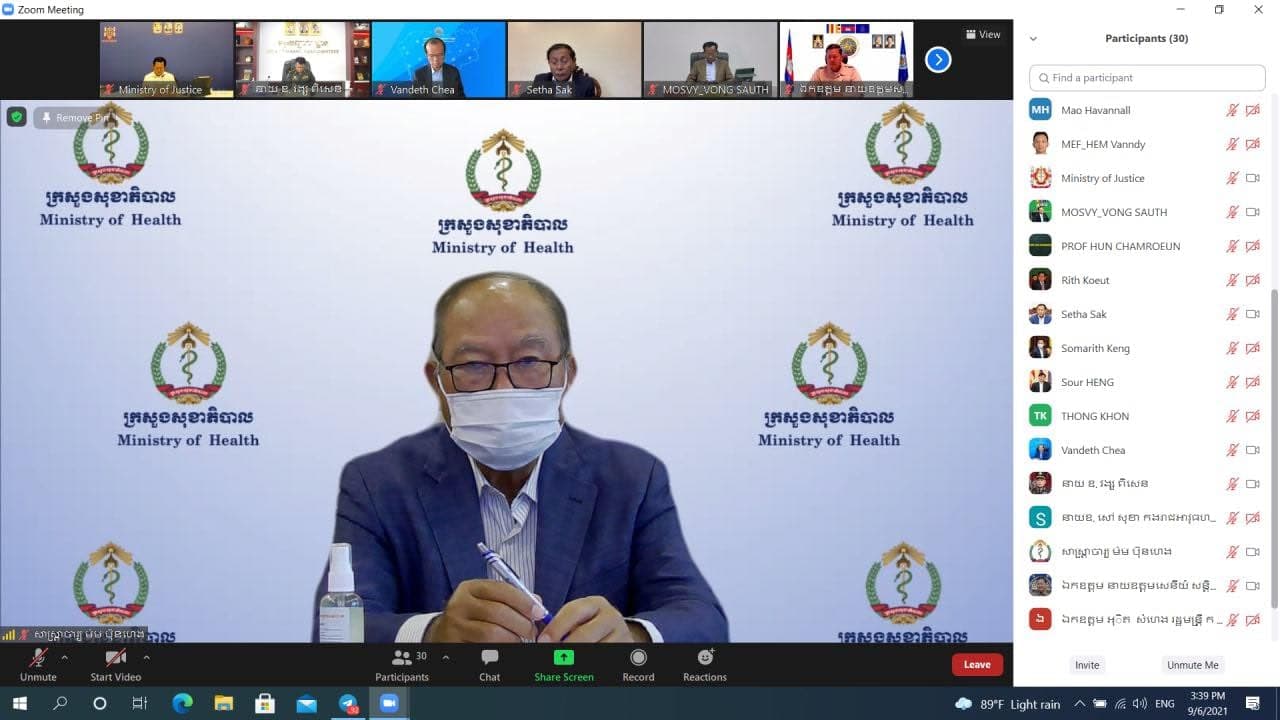This screenshot has height=720, width=1280.
Task: Click the MH avatar for Mao Havannall
Action: click(1040, 110)
